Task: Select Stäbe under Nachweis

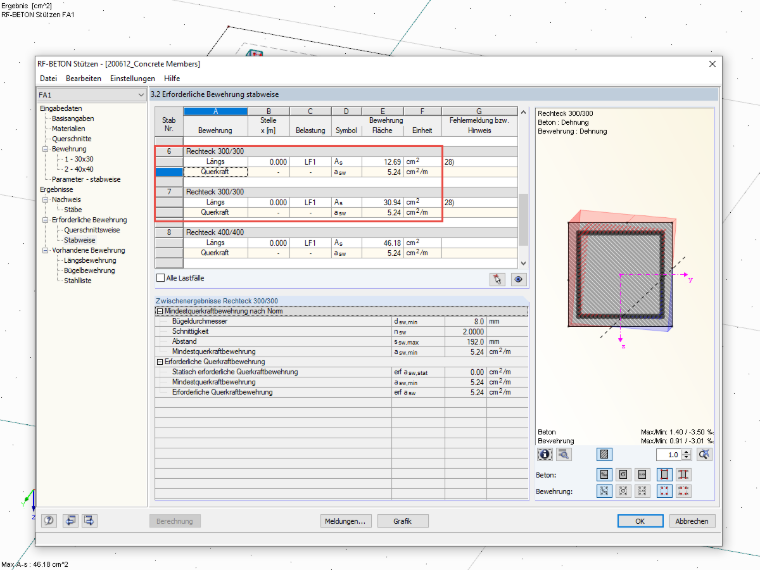Action: point(73,209)
